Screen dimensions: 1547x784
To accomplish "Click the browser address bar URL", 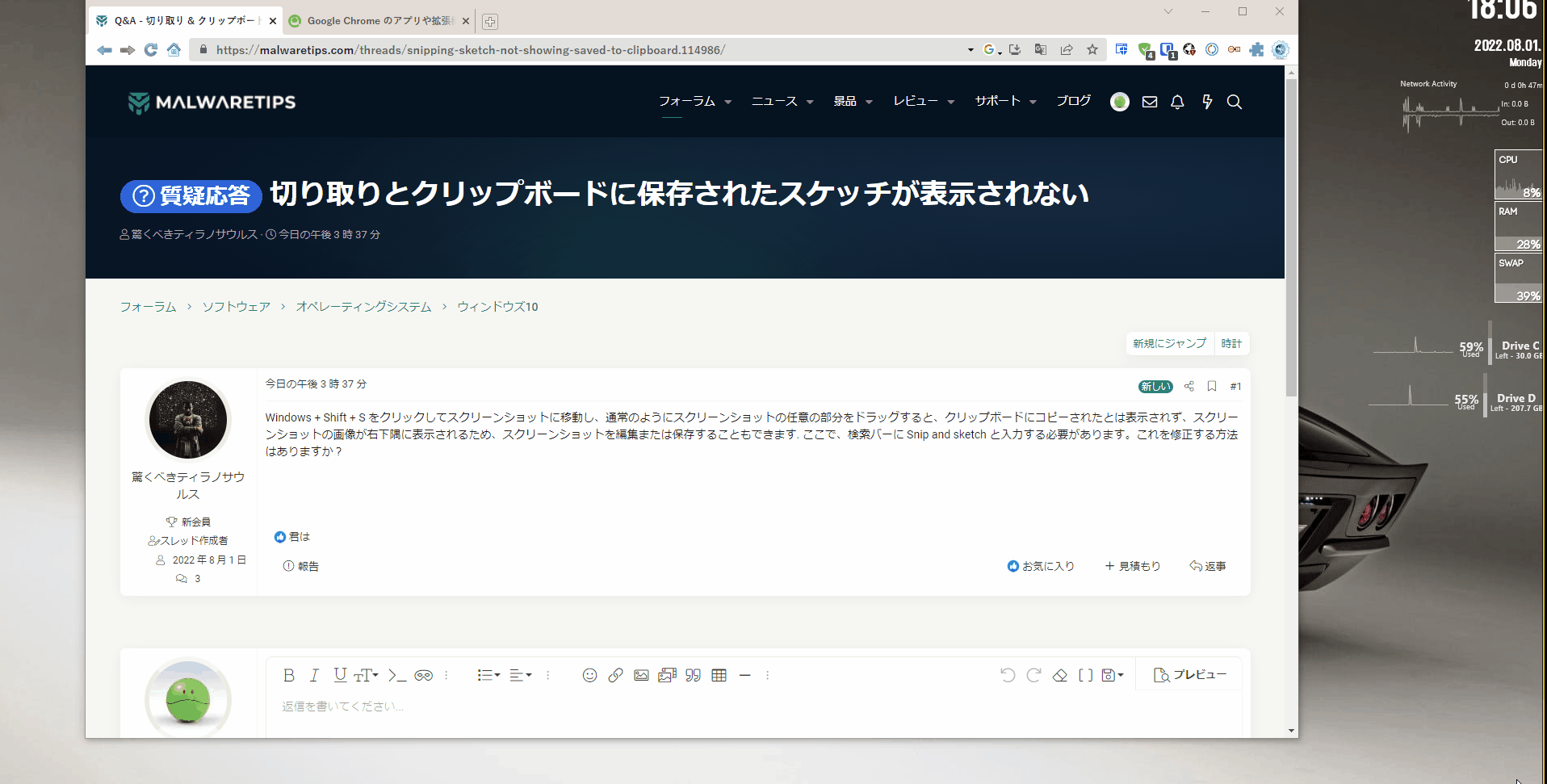I will tap(471, 50).
